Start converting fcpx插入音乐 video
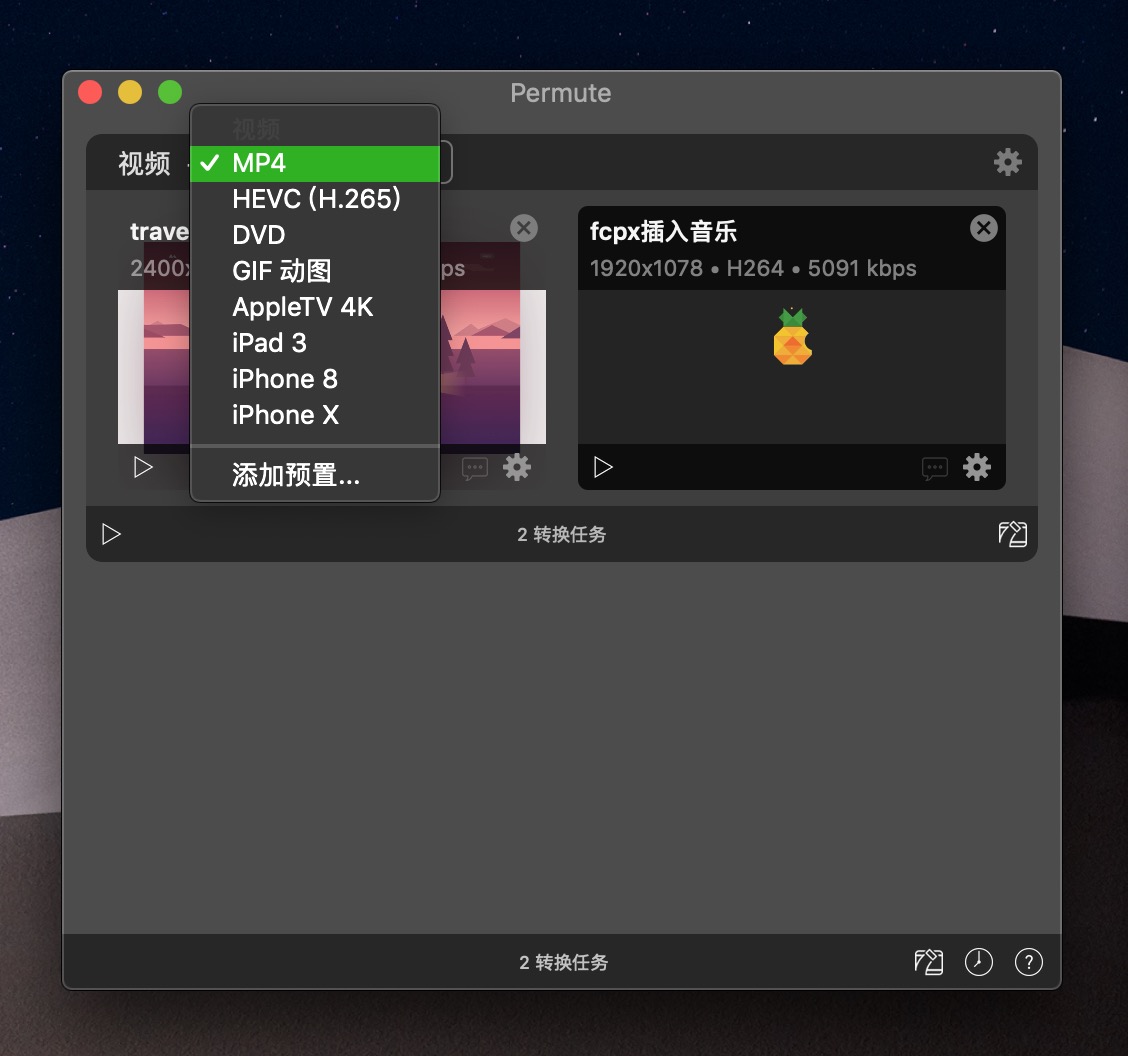Screen dimensions: 1128x1056 click(603, 468)
